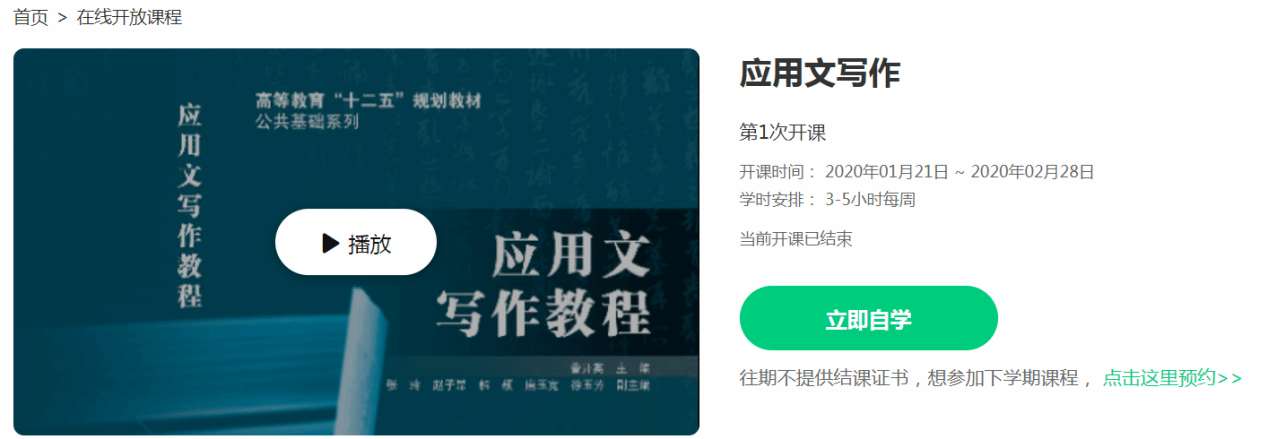The image size is (1268, 439).
Task: Start video with the 播放 button
Action: [x=356, y=242]
